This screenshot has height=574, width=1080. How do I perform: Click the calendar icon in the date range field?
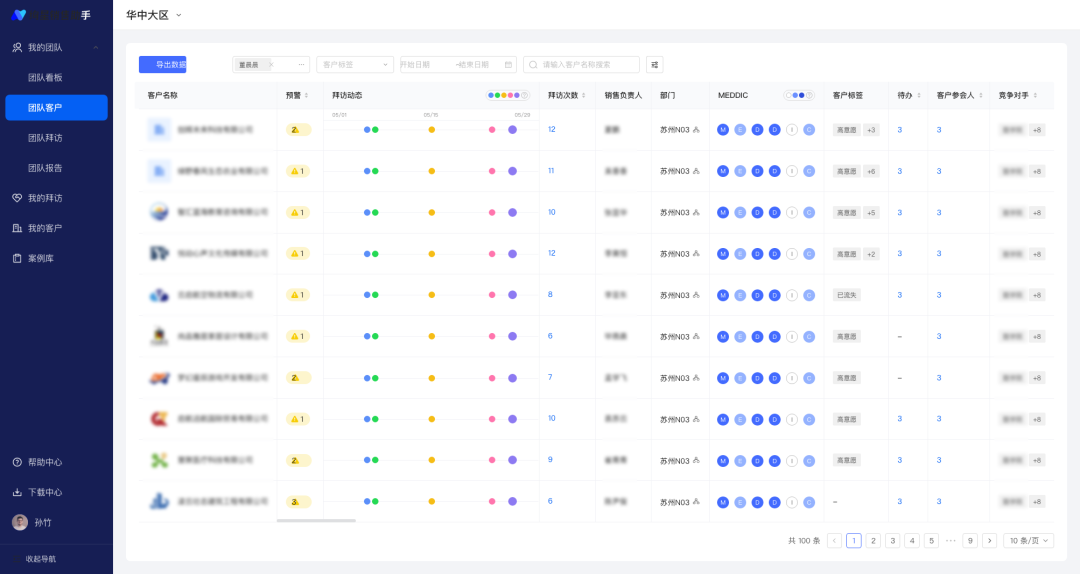(509, 64)
